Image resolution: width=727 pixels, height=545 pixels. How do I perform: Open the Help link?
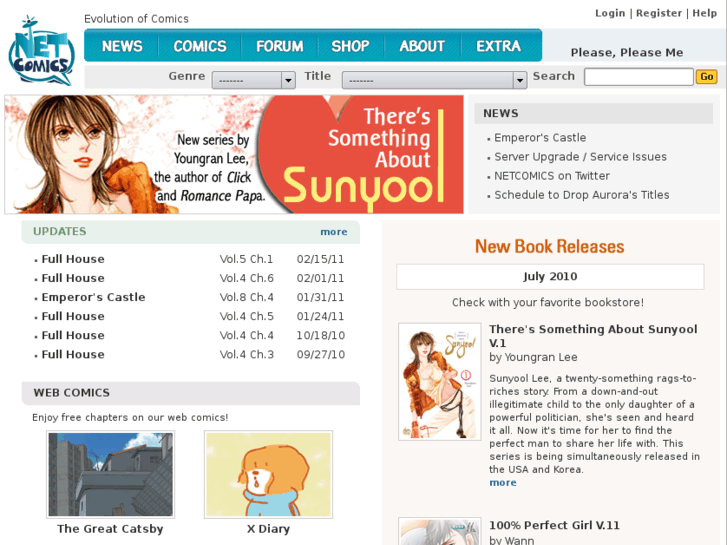704,13
